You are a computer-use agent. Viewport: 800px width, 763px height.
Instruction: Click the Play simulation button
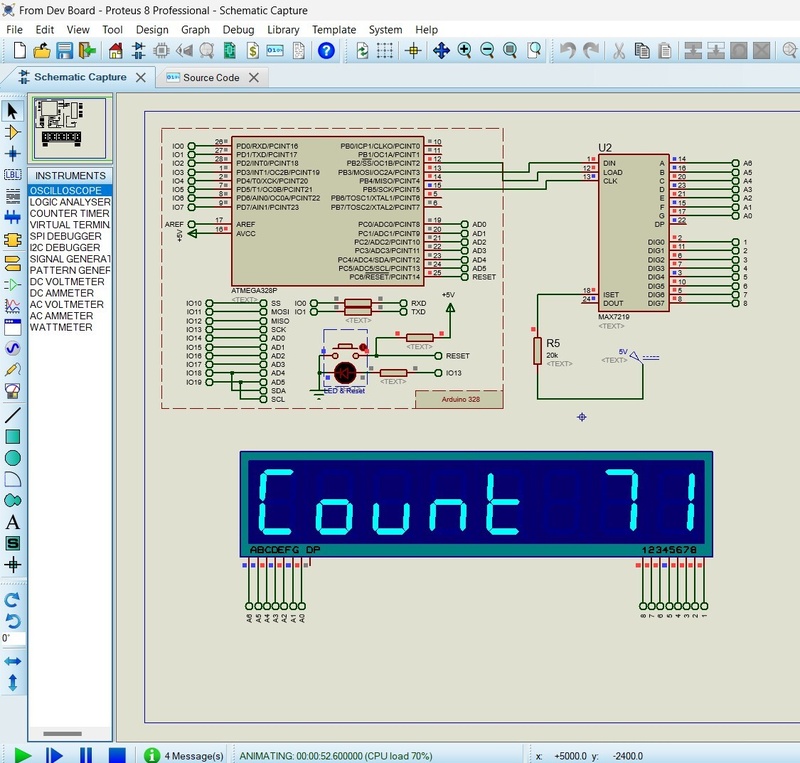(22, 755)
